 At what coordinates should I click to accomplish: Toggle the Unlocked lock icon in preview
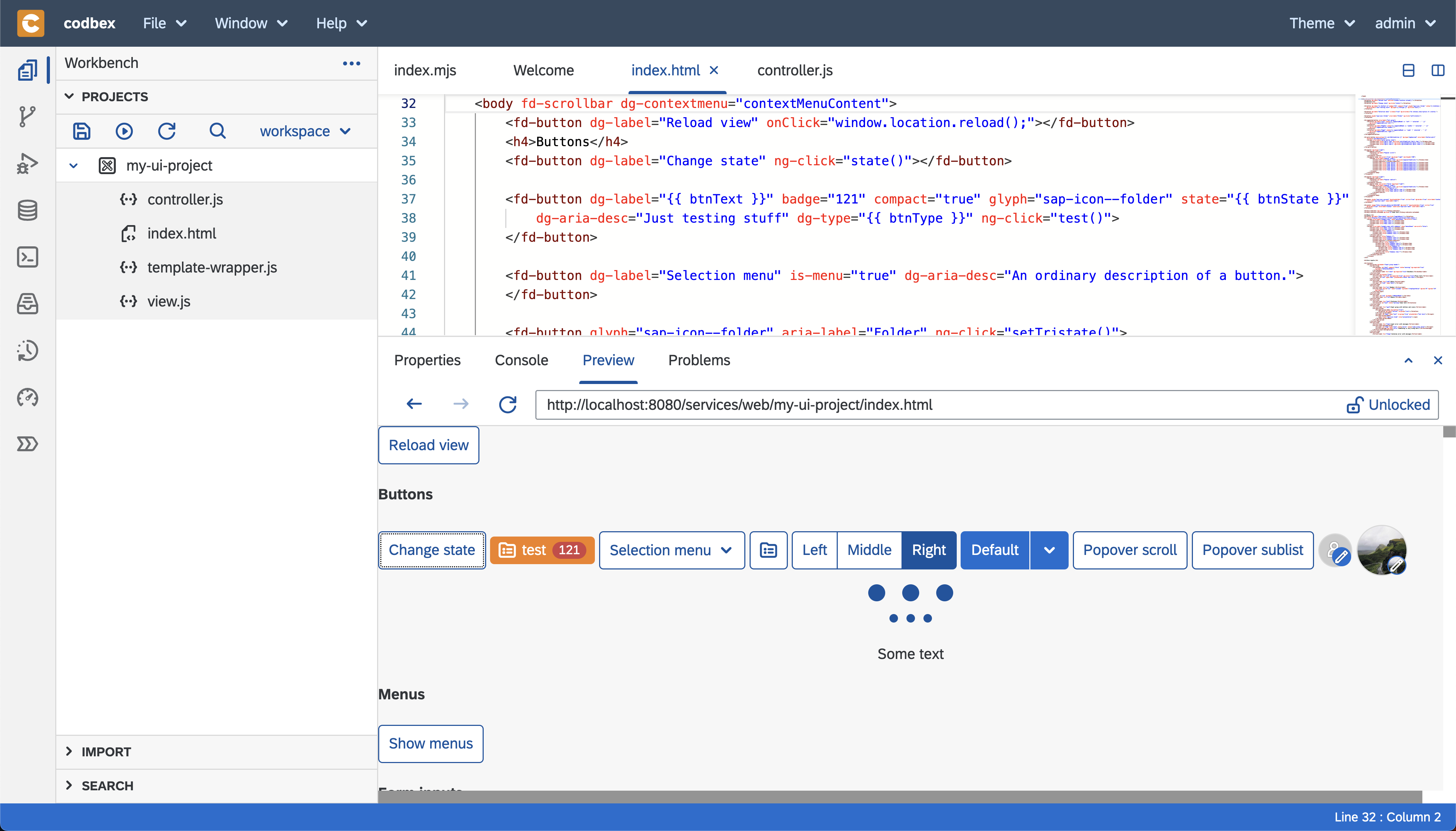pos(1356,404)
